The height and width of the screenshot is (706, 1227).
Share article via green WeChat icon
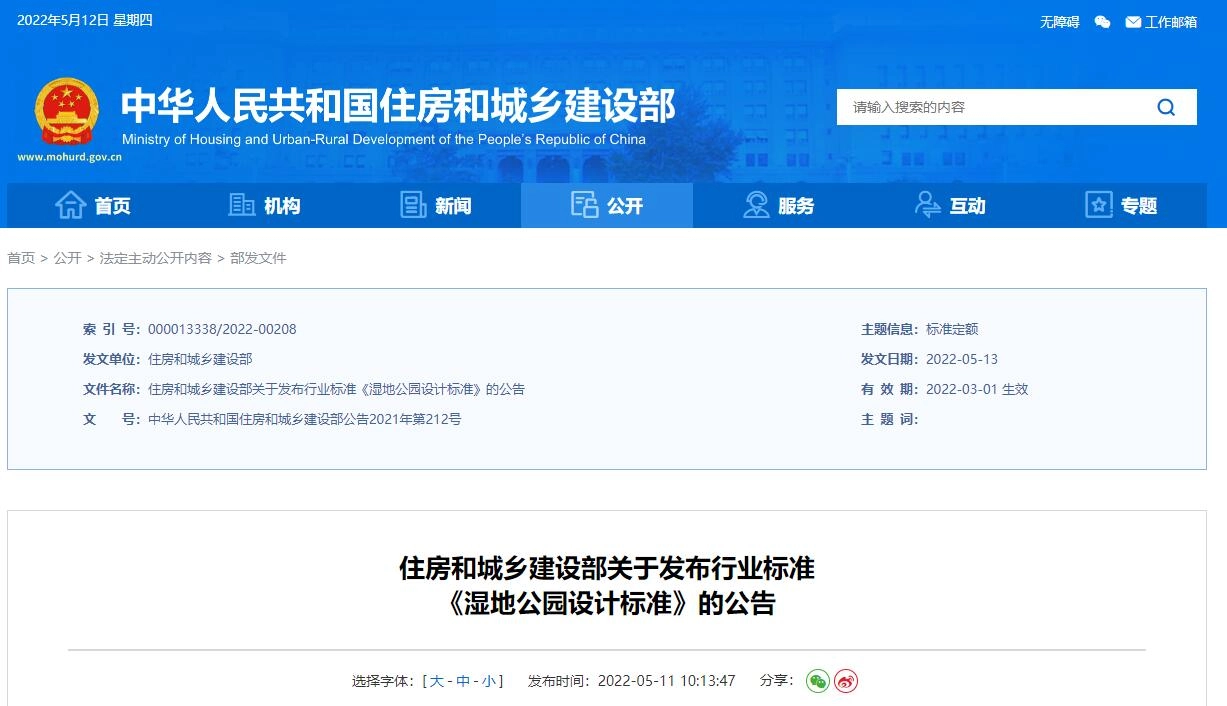[x=820, y=681]
